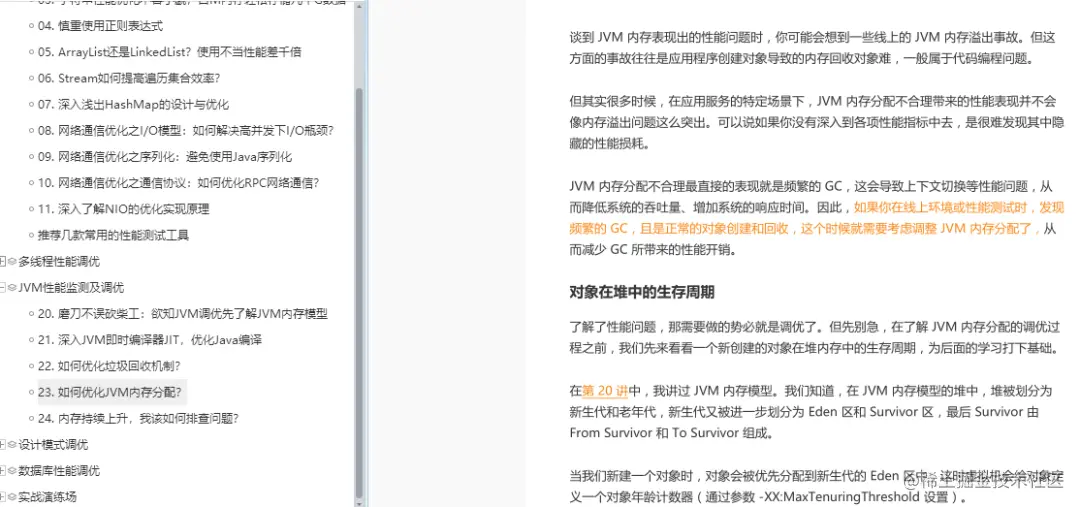The height and width of the screenshot is (507, 1080).
Task: Click the paragraph starting 了解了性能问题
Action: point(815,337)
